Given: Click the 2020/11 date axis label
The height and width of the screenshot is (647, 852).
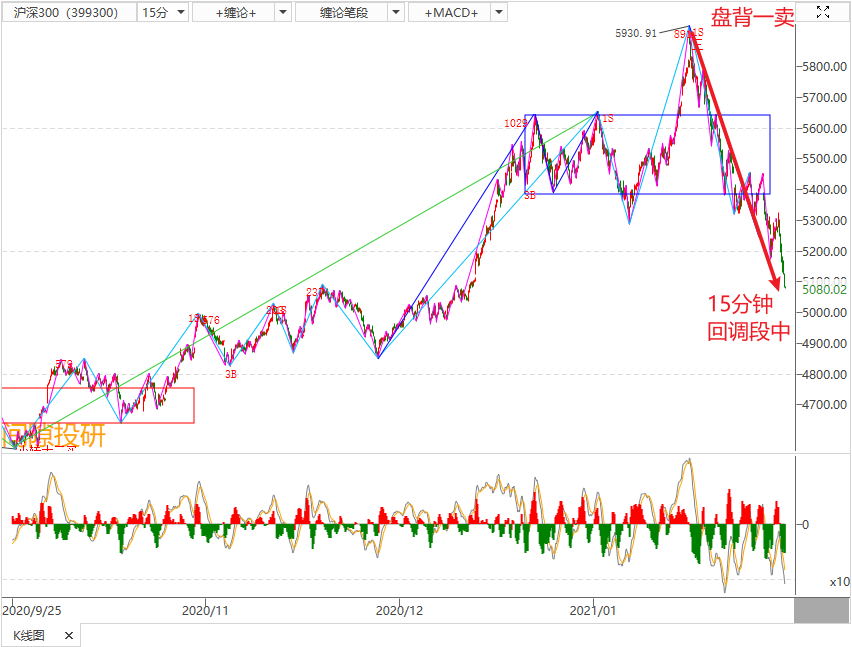Looking at the screenshot, I should click(x=207, y=609).
